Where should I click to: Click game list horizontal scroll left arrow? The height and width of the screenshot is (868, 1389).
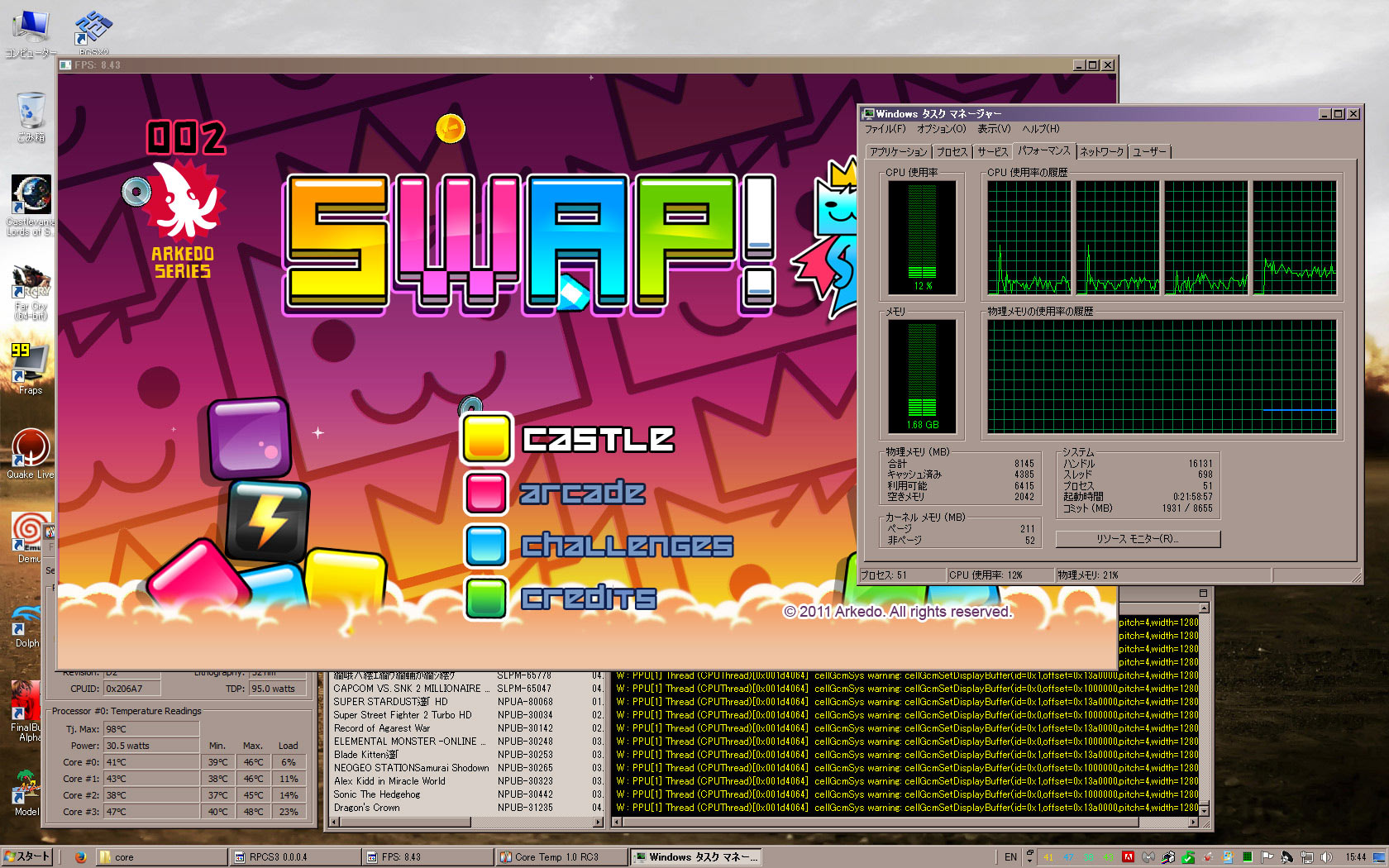335,823
